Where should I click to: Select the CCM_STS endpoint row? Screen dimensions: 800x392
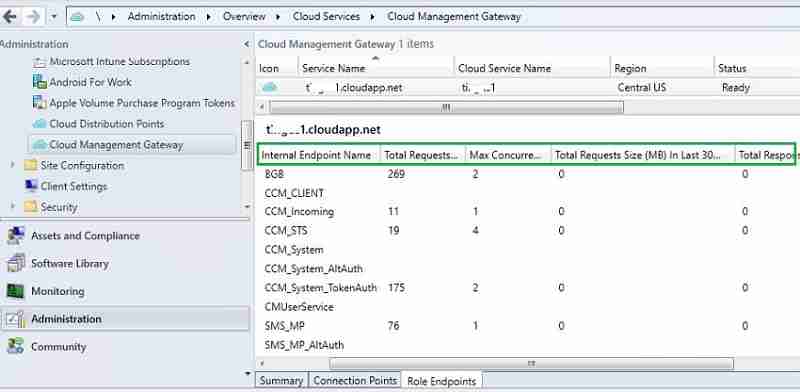528,231
